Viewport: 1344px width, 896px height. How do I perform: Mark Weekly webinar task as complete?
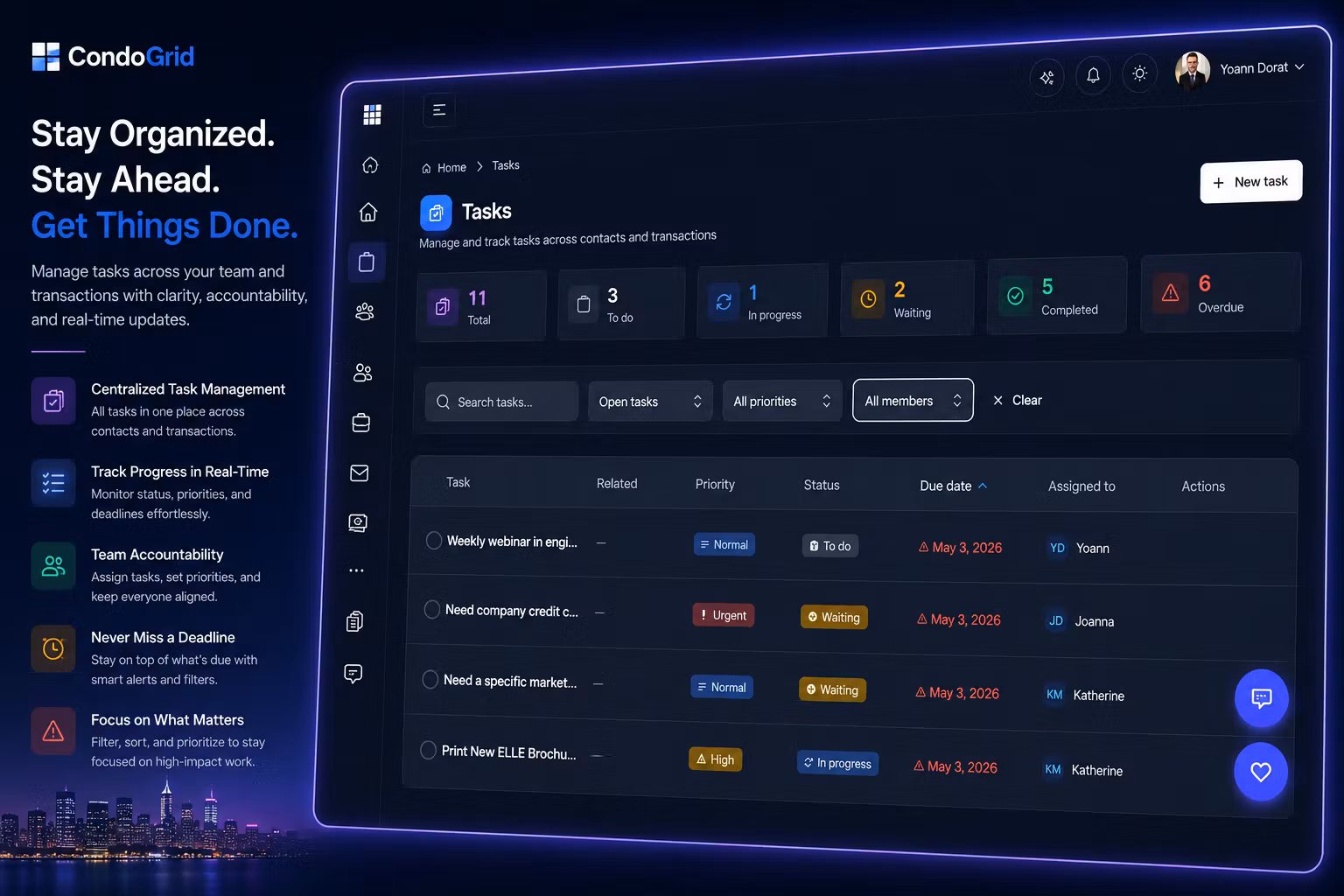[x=433, y=541]
